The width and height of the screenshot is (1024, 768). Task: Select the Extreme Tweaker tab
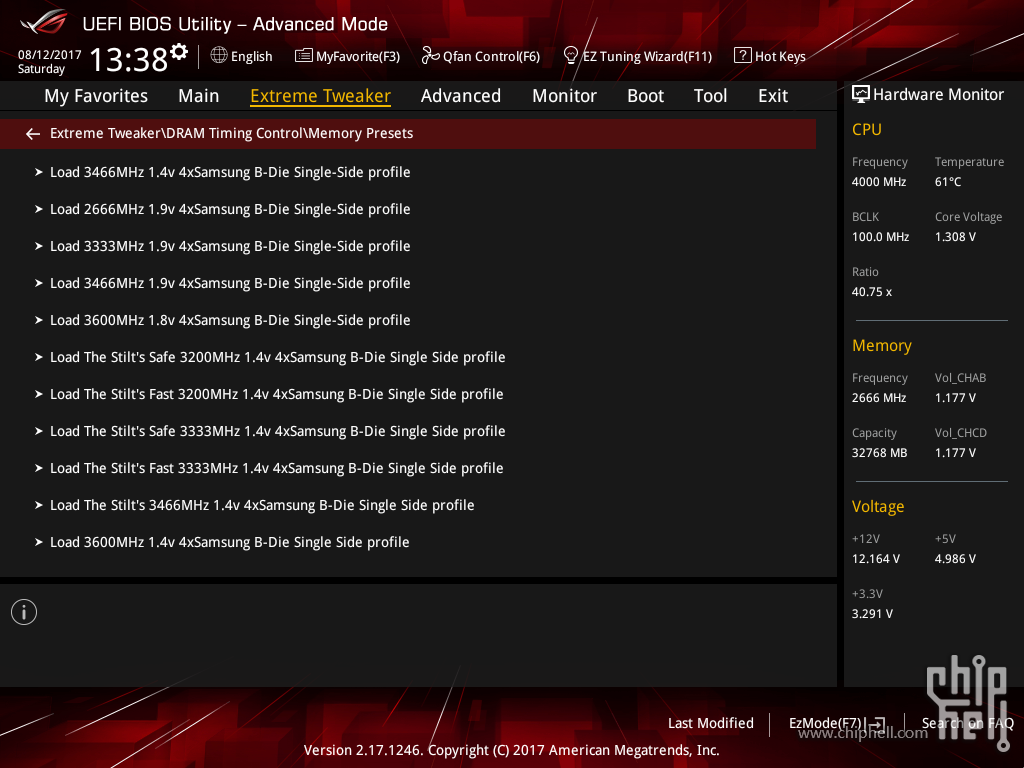[x=321, y=96]
